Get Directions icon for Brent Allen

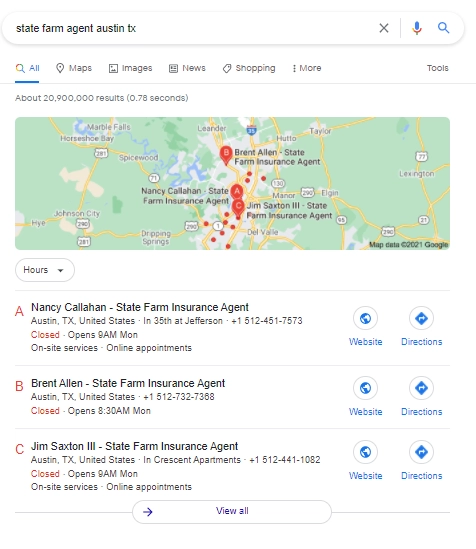pyautogui.click(x=421, y=388)
